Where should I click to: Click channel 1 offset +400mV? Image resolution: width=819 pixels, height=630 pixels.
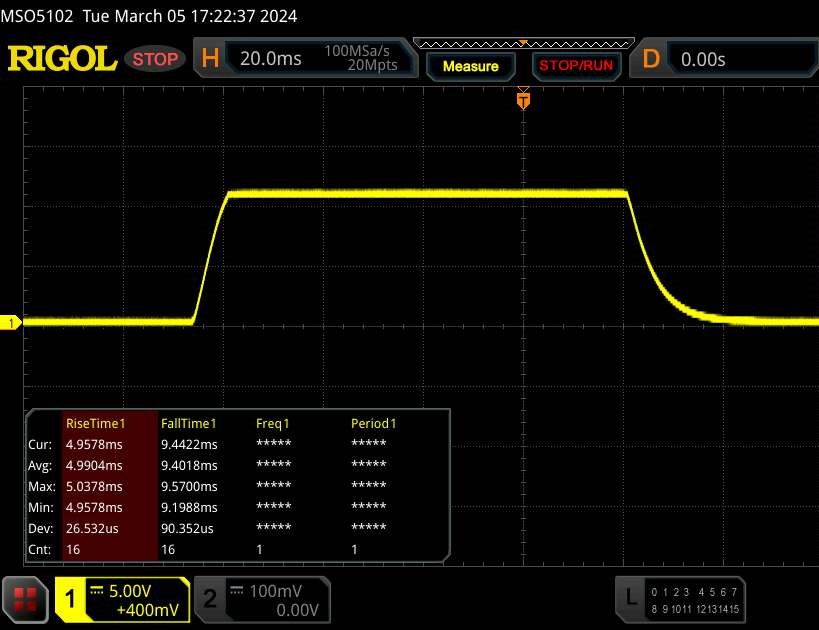click(148, 610)
